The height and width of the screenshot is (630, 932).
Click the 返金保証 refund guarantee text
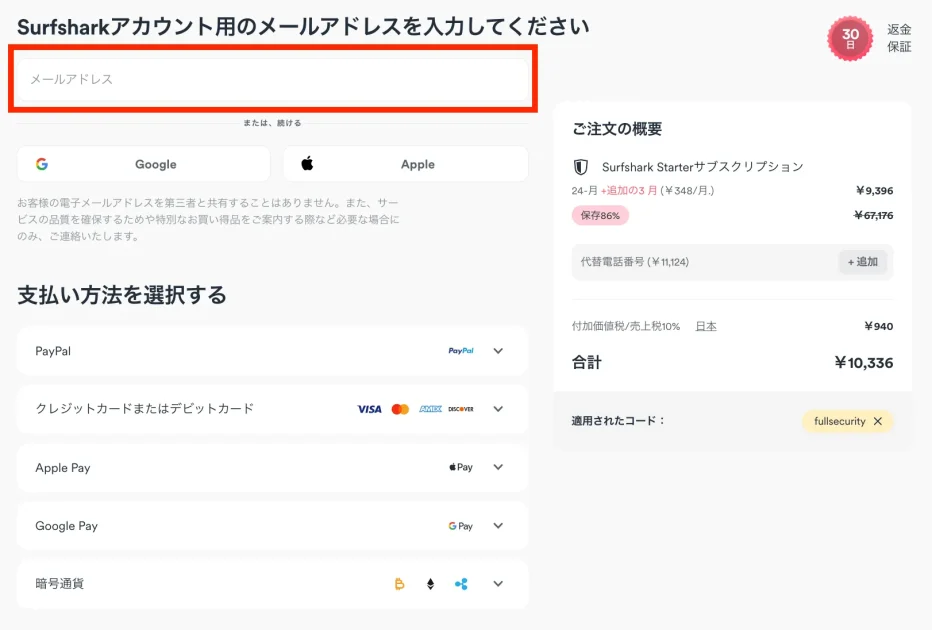[x=899, y=38]
